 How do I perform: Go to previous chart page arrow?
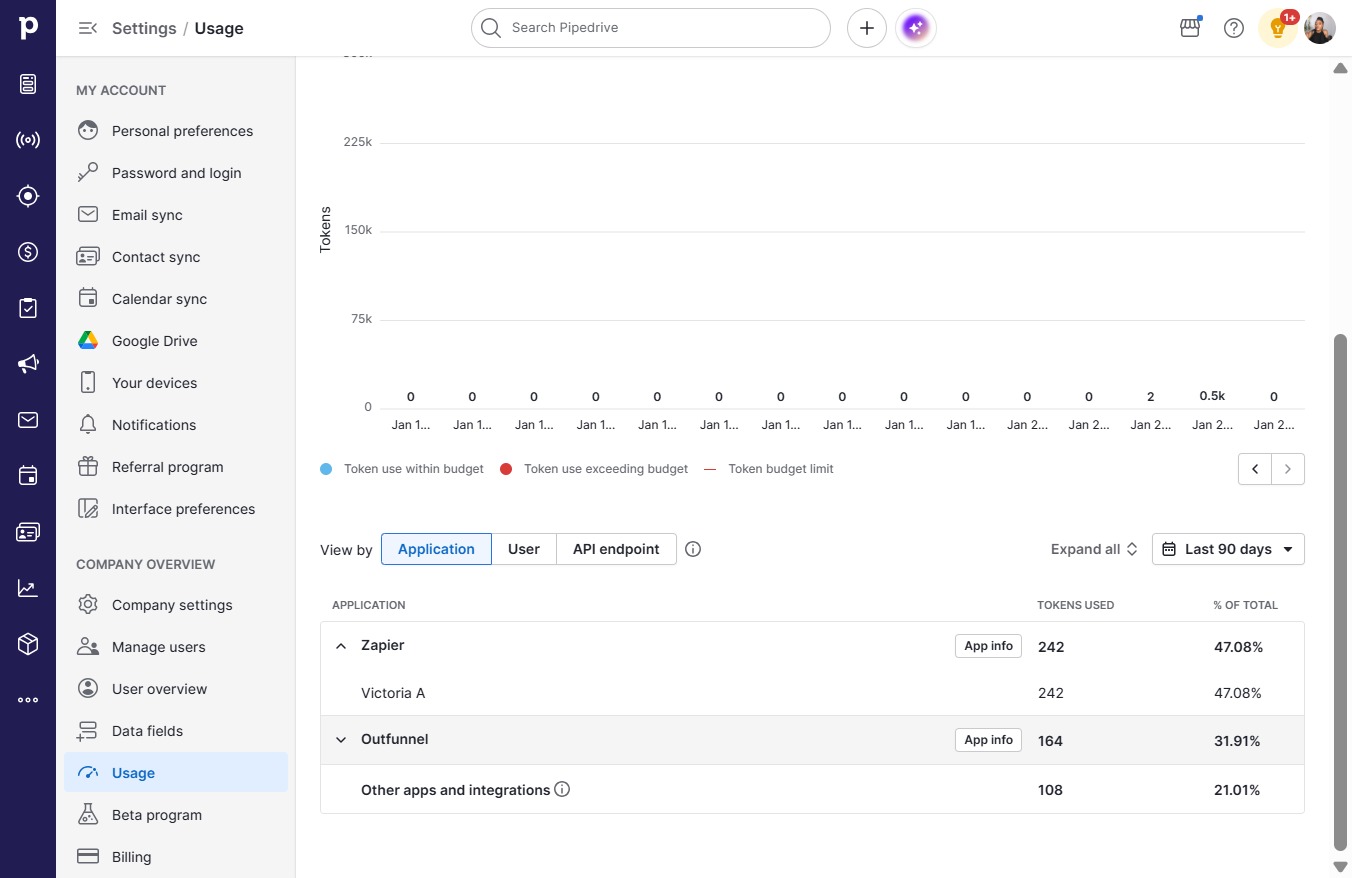tap(1254, 469)
